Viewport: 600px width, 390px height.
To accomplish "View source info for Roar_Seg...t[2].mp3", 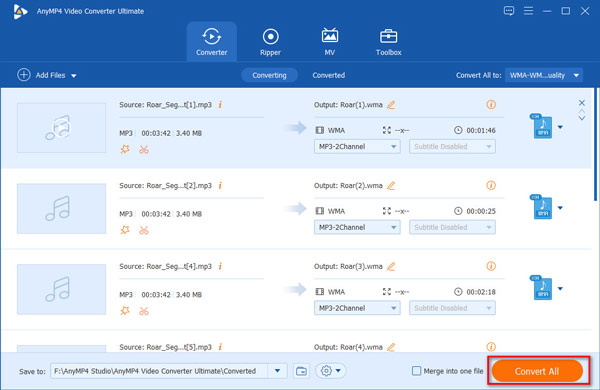I will click(x=220, y=185).
